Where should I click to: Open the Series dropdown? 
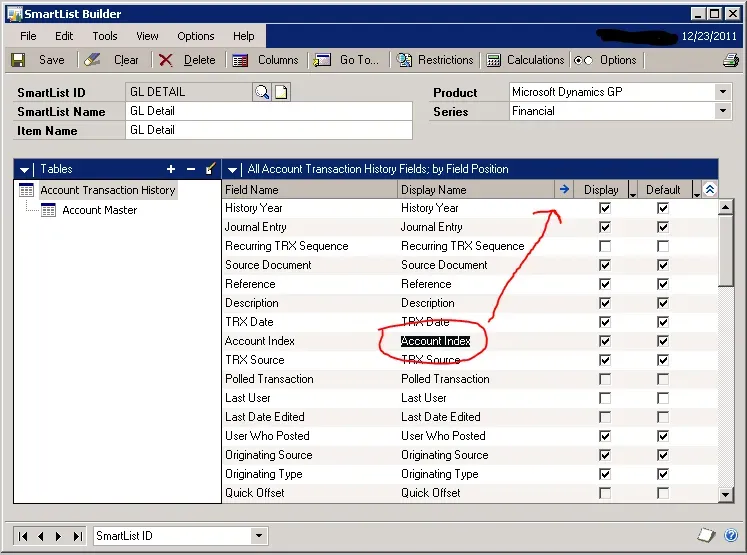[x=723, y=111]
